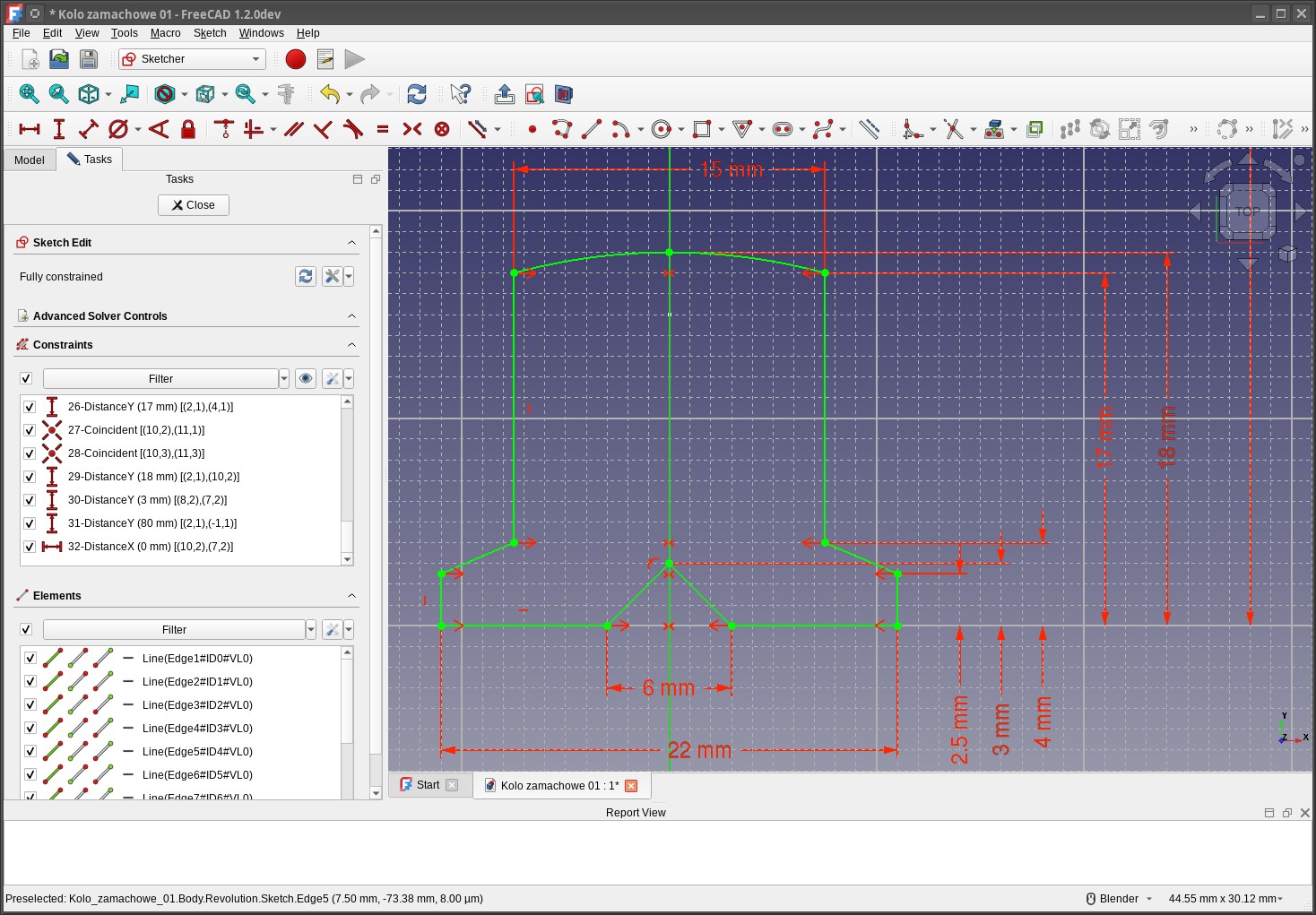
Task: Select the create point tool
Action: (x=532, y=129)
